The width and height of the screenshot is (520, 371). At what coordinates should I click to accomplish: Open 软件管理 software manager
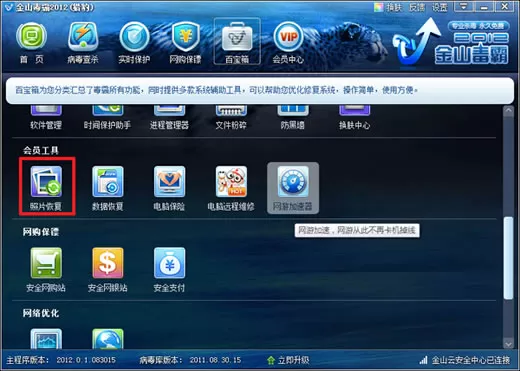click(46, 118)
